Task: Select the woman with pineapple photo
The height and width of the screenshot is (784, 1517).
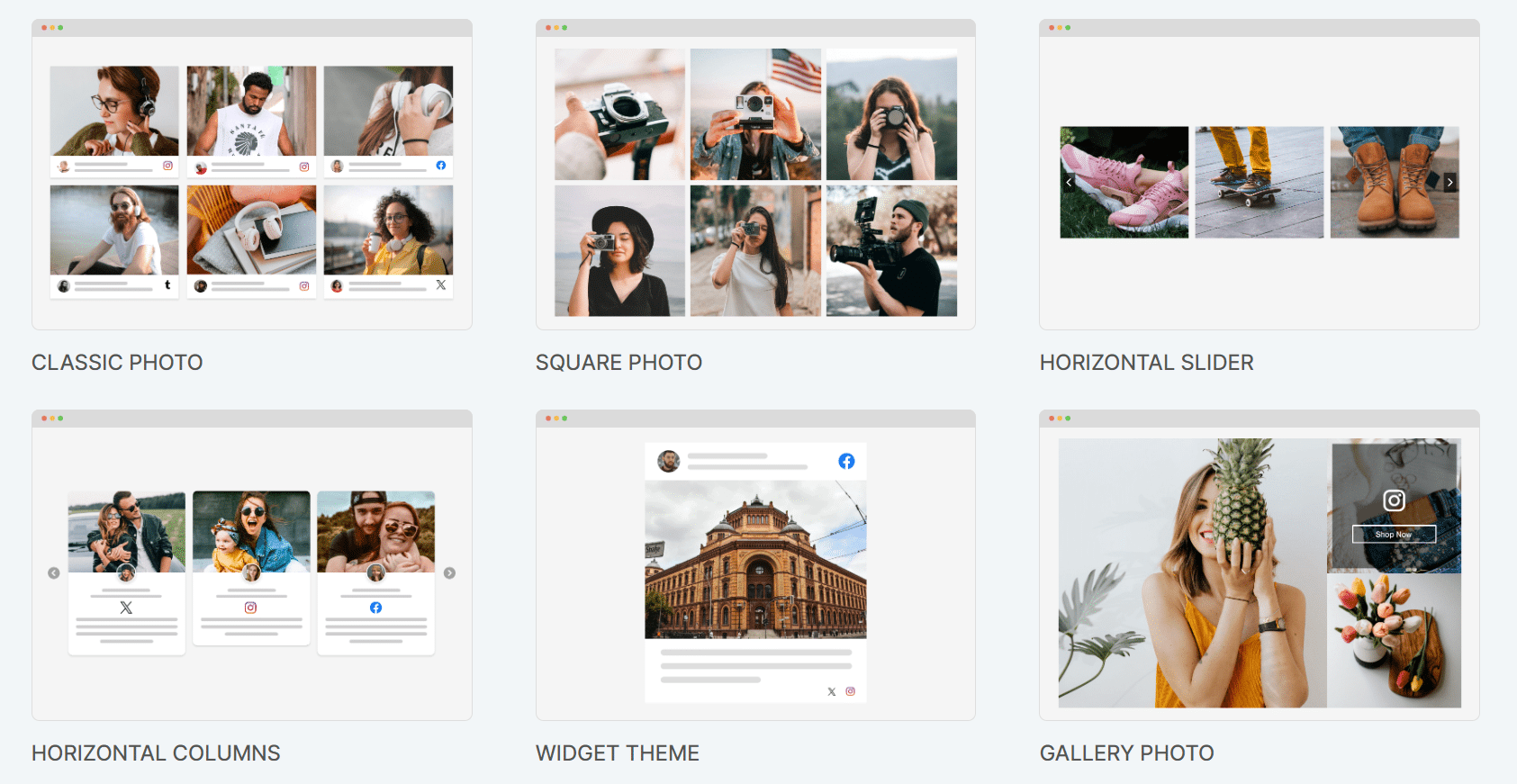Action: click(1192, 572)
